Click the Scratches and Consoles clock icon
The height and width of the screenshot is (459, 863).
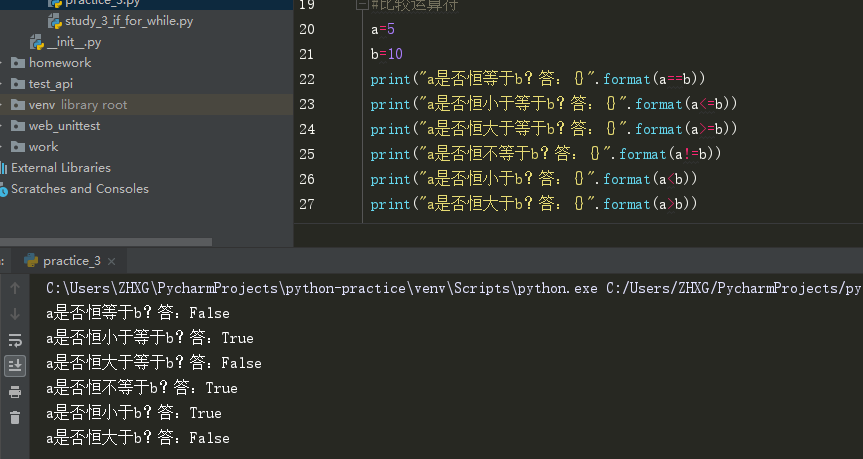click(x=3, y=189)
